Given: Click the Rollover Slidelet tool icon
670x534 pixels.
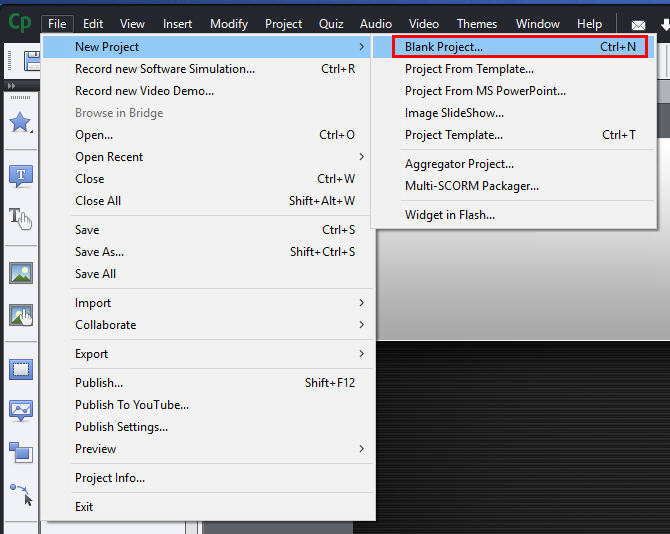Looking at the screenshot, I should coord(21,411).
